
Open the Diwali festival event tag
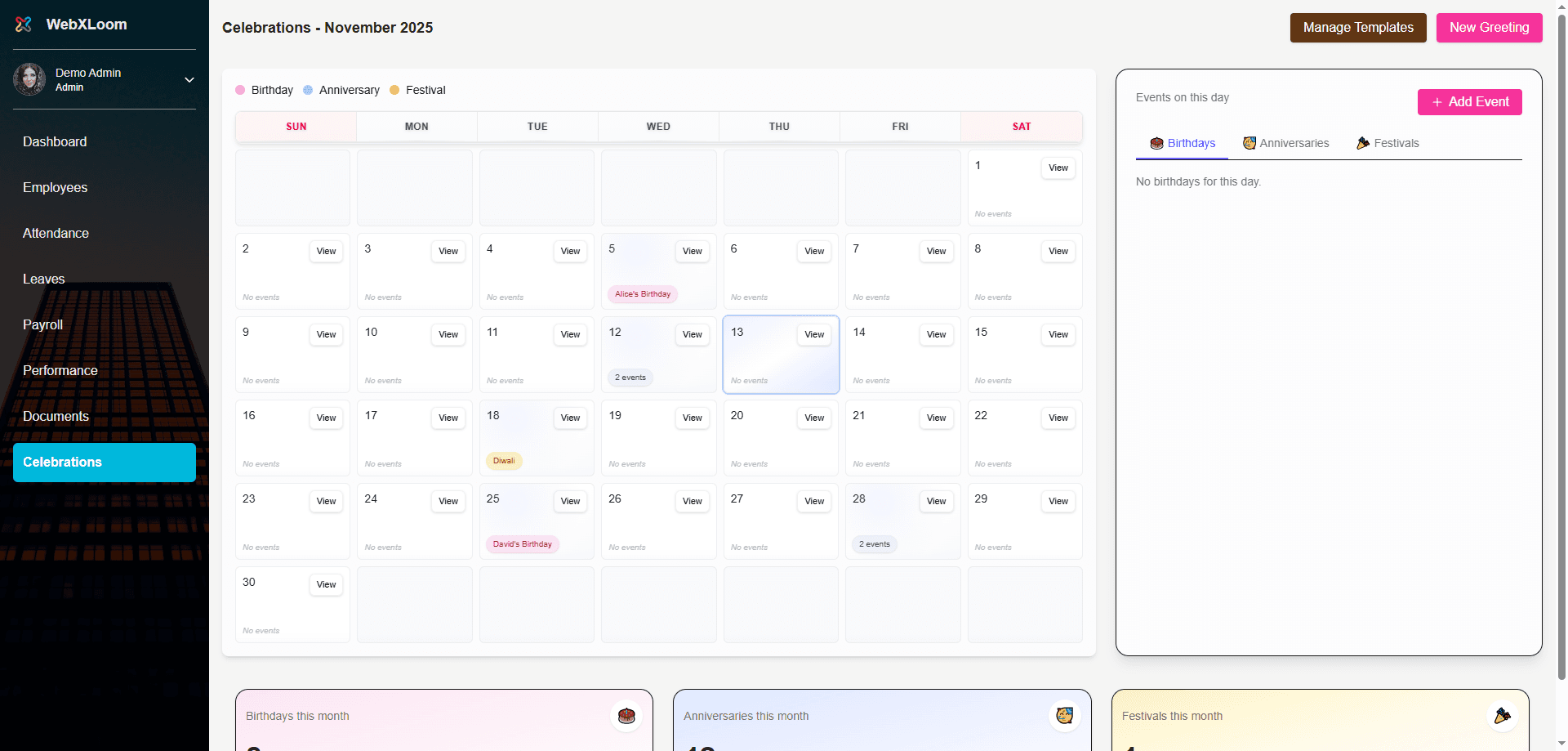click(x=504, y=461)
